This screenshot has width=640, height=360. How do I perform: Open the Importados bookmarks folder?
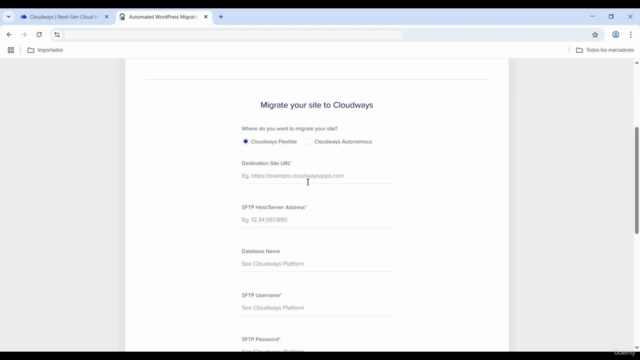[x=45, y=50]
